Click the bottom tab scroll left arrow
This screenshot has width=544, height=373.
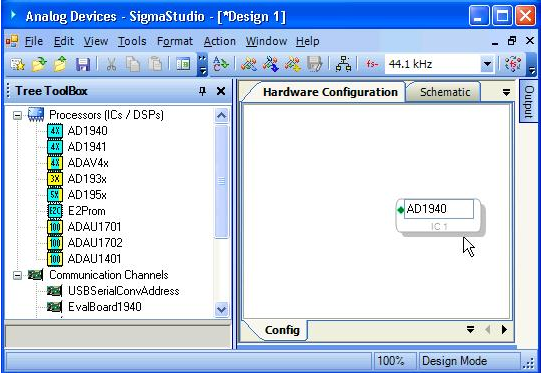pos(488,329)
